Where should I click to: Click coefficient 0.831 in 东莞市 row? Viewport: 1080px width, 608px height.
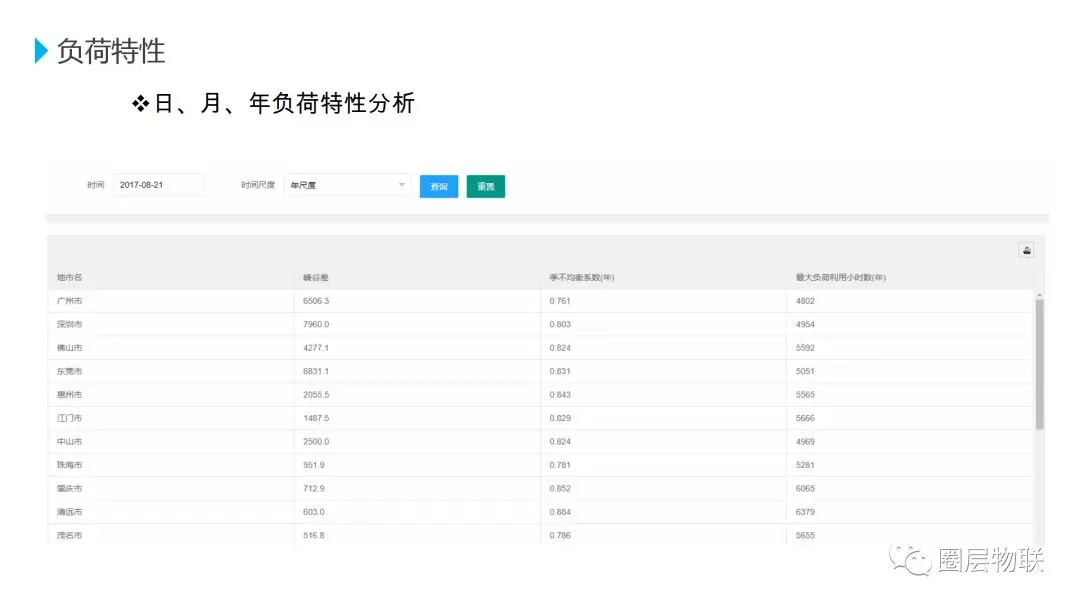coord(560,371)
